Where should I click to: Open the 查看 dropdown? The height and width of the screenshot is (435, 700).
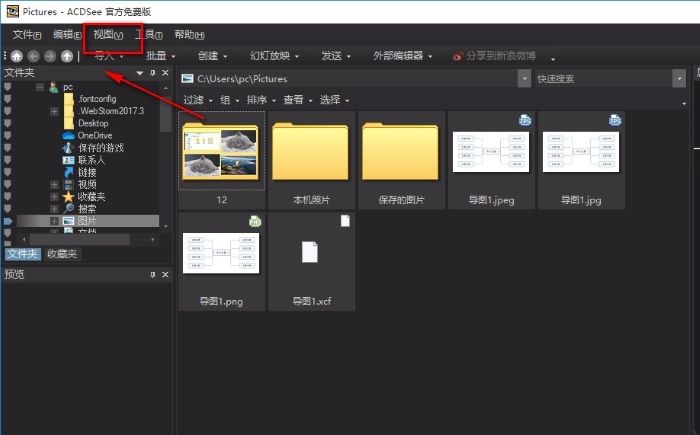click(x=298, y=100)
